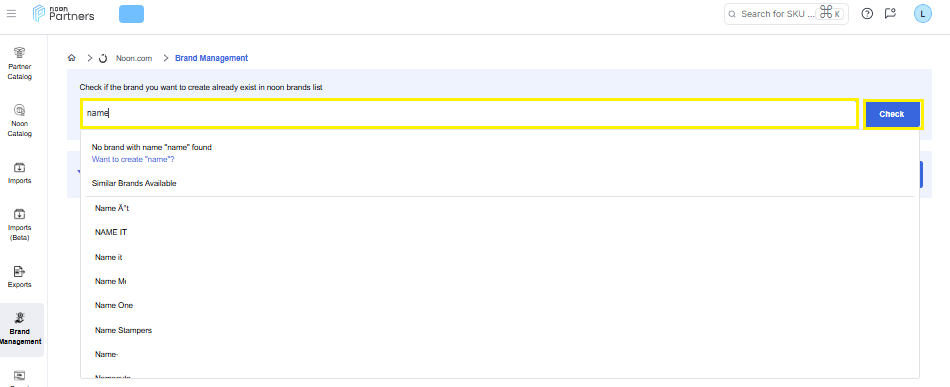Focus the brand name input field
Image resolution: width=950 pixels, height=387 pixels.
click(x=470, y=114)
